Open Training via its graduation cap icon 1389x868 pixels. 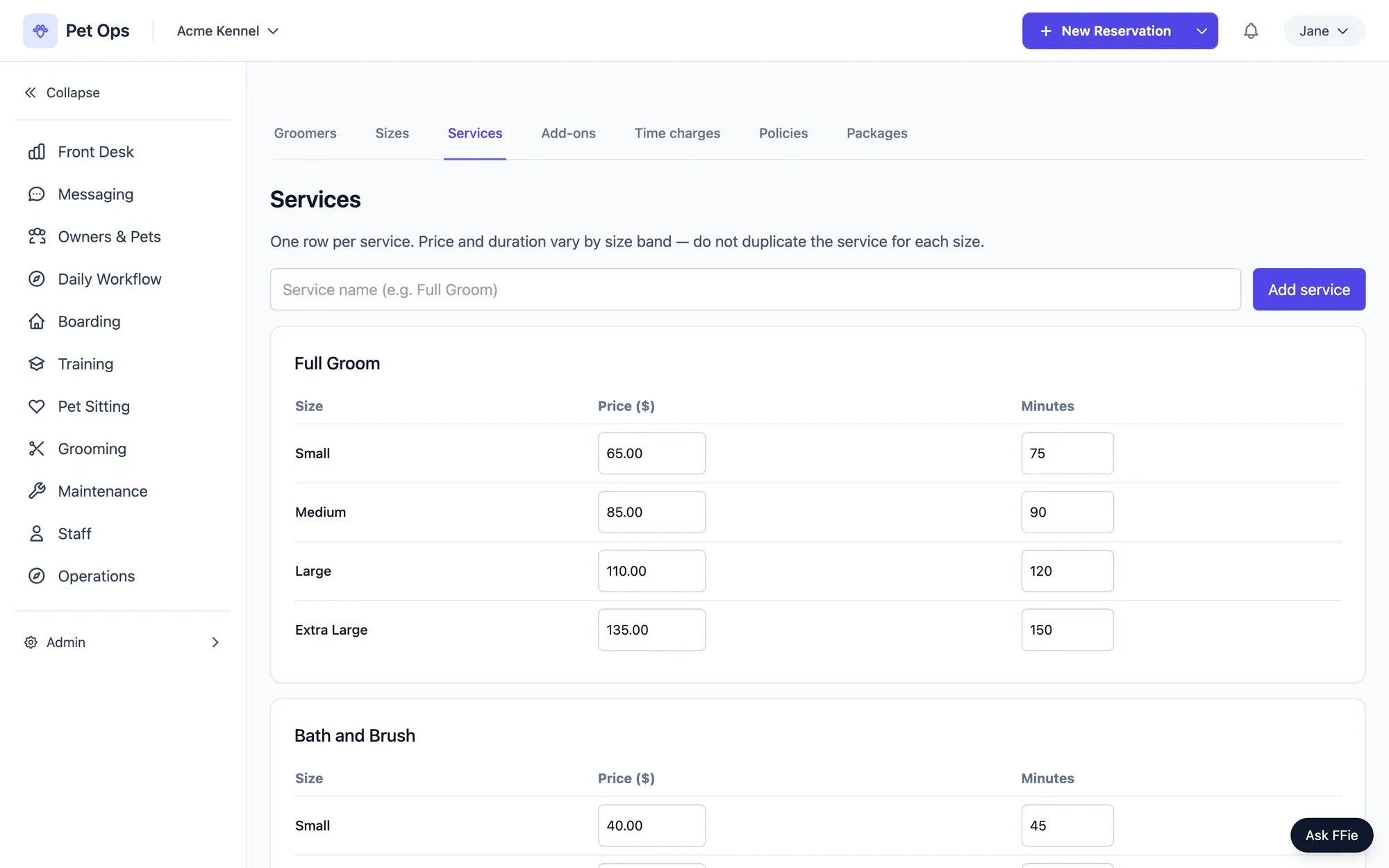[x=37, y=363]
